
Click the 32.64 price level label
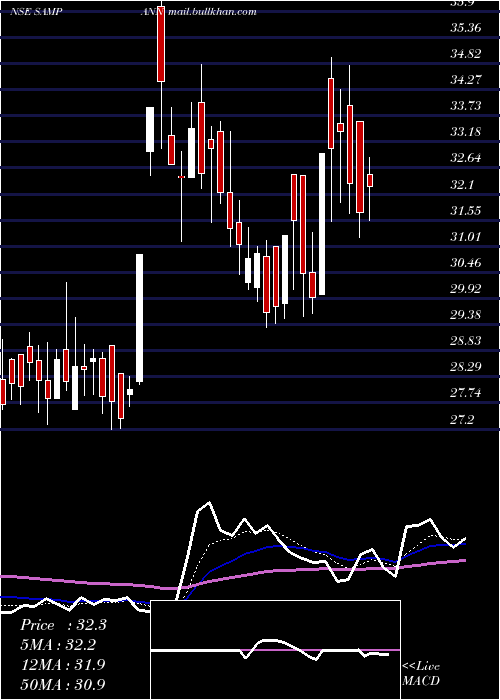tap(466, 158)
